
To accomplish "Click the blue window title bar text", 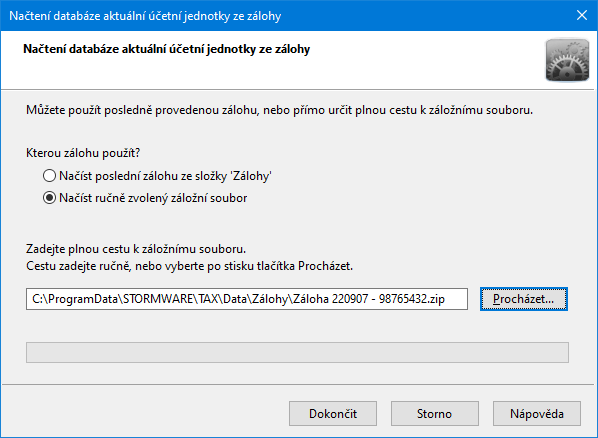I will pos(145,16).
